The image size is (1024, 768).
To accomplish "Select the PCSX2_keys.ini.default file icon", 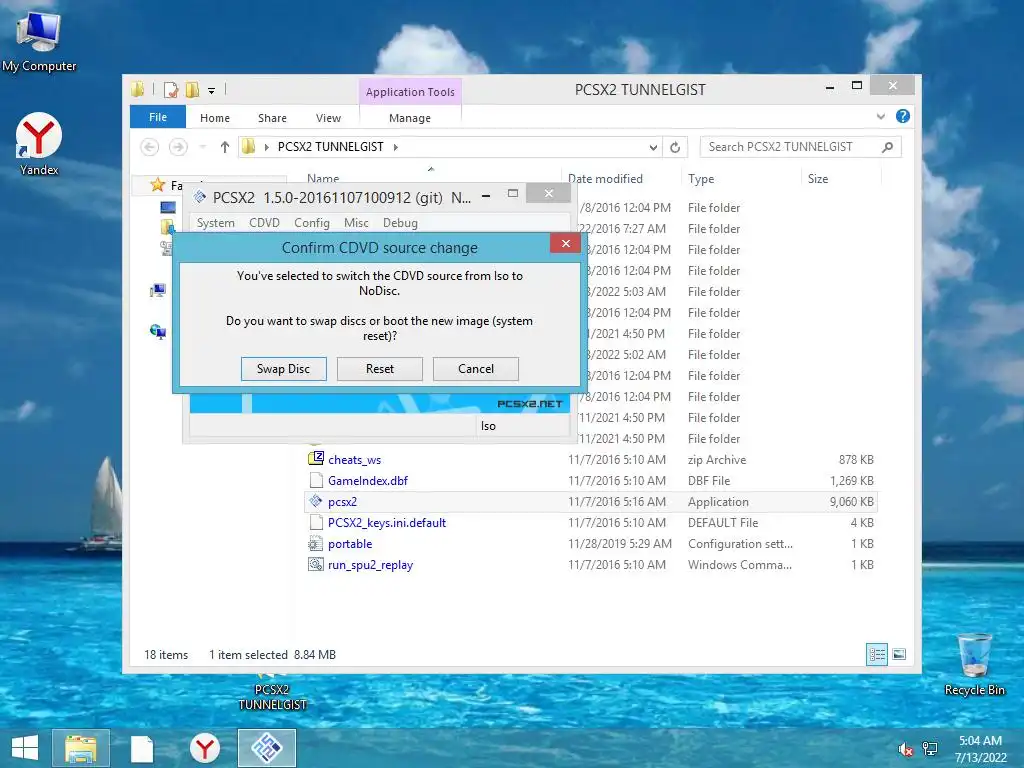I will coord(316,522).
